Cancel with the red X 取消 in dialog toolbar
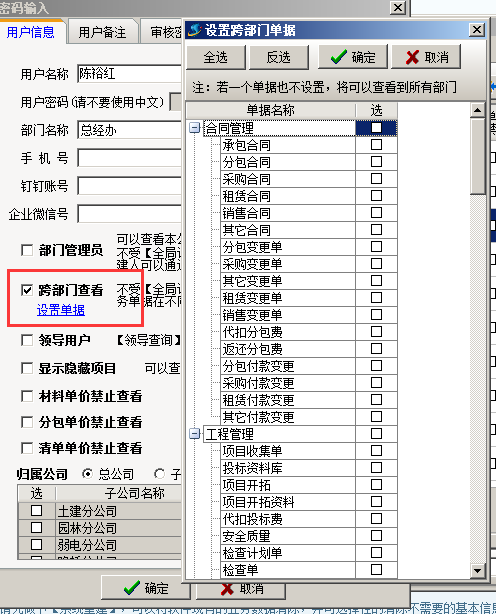 tap(426, 57)
